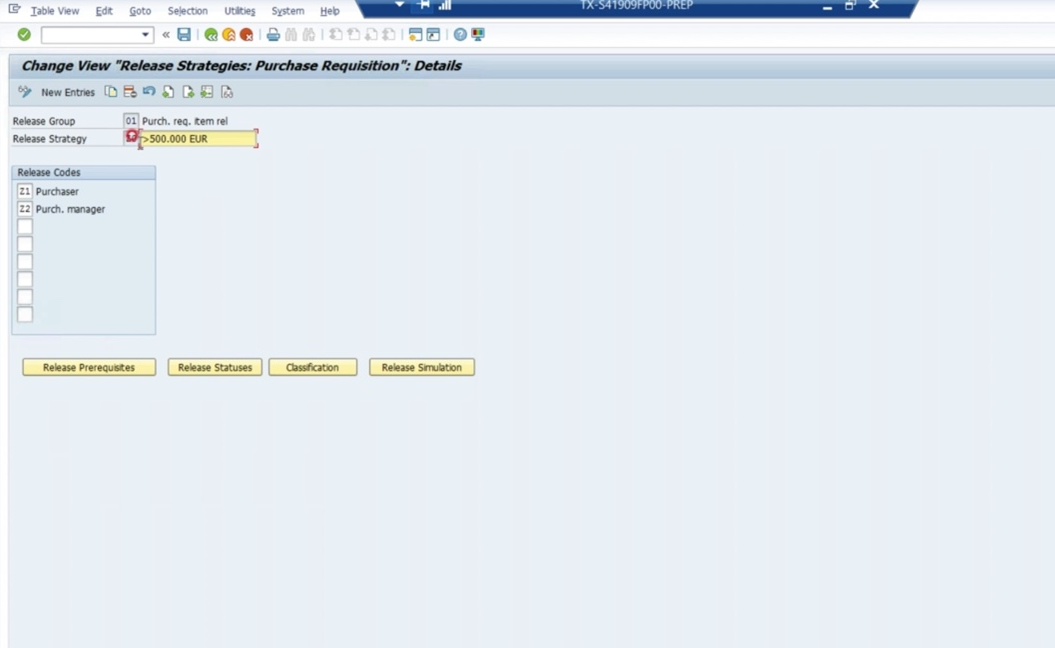The width and height of the screenshot is (1055, 648).
Task: Open the Selection menu
Action: point(188,11)
